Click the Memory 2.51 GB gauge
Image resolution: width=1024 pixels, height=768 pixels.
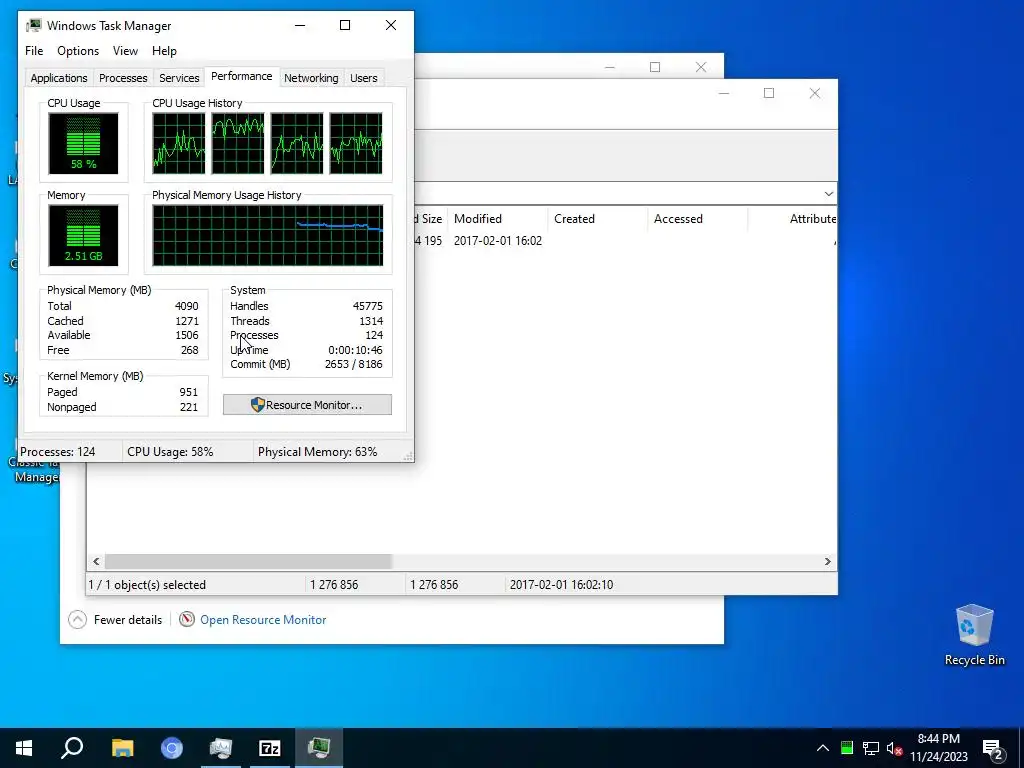point(83,235)
